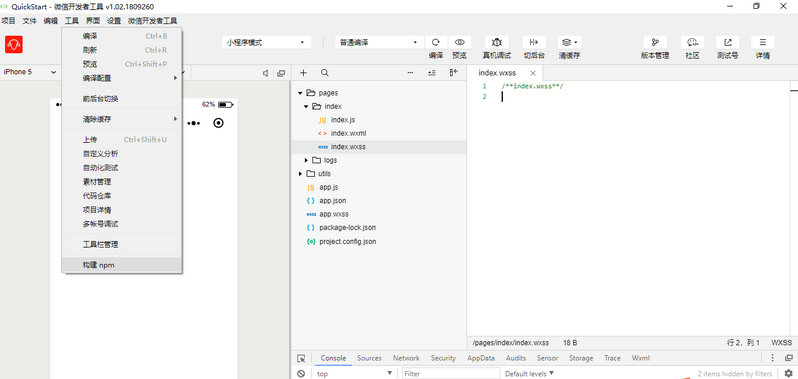Click the simulator capsule target circle icon
The height and width of the screenshot is (379, 798).
[x=218, y=123]
